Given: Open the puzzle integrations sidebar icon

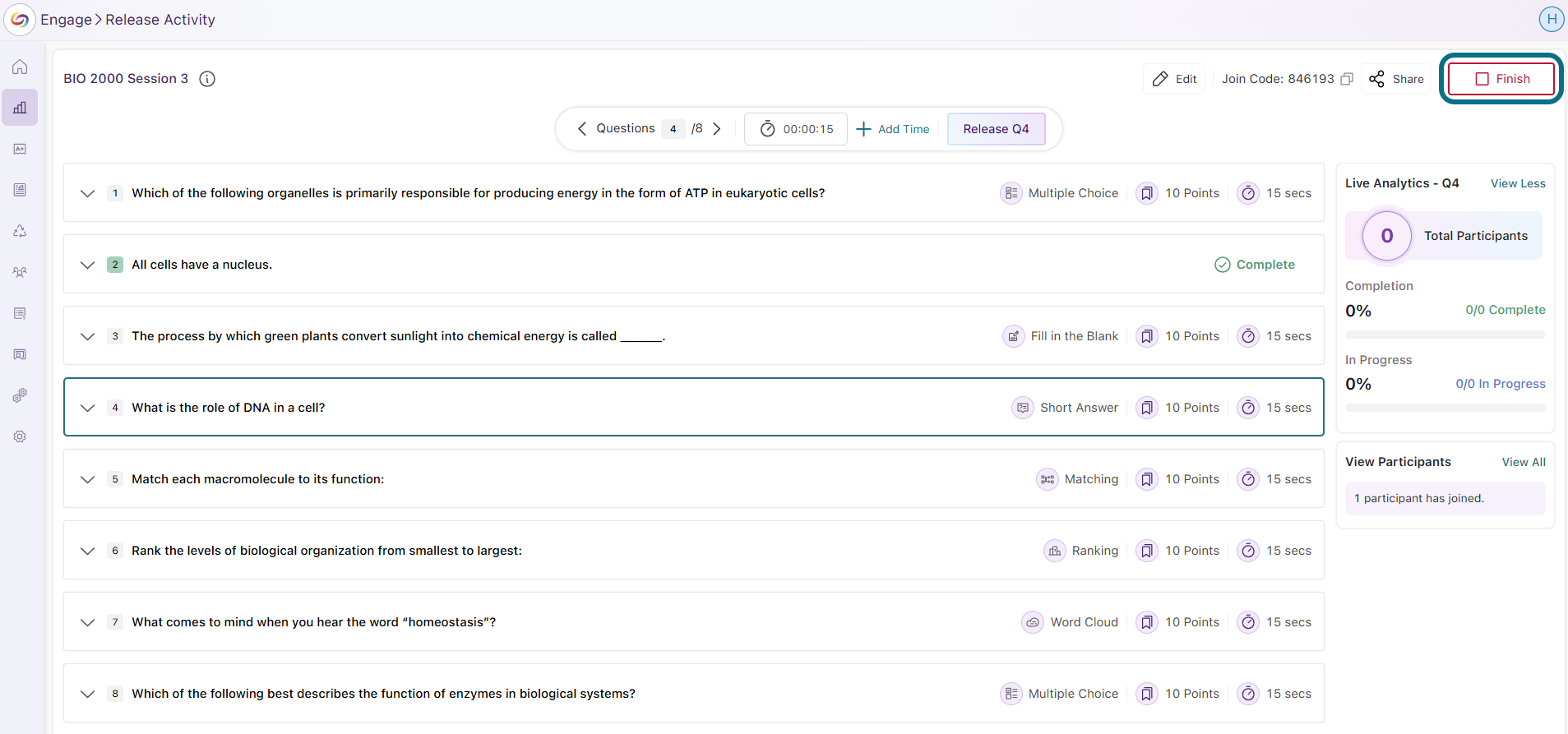Looking at the screenshot, I should pyautogui.click(x=20, y=395).
